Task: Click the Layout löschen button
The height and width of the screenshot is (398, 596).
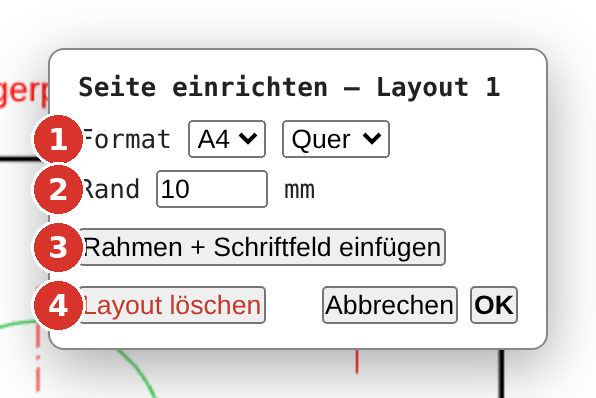Action: point(172,305)
